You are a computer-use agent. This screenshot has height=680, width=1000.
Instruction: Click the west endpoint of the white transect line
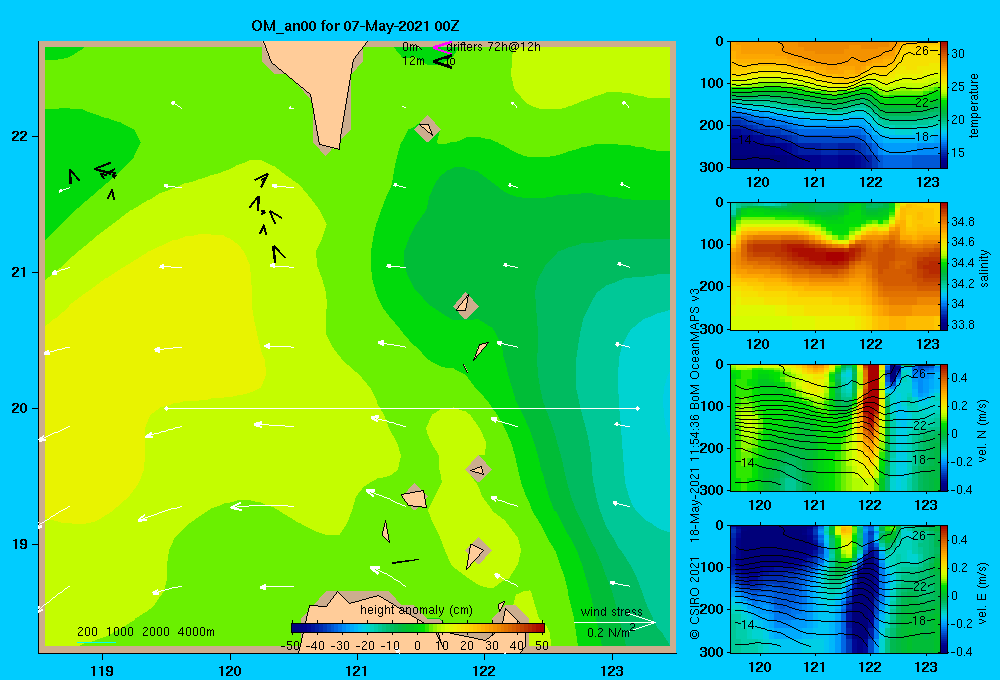166,408
